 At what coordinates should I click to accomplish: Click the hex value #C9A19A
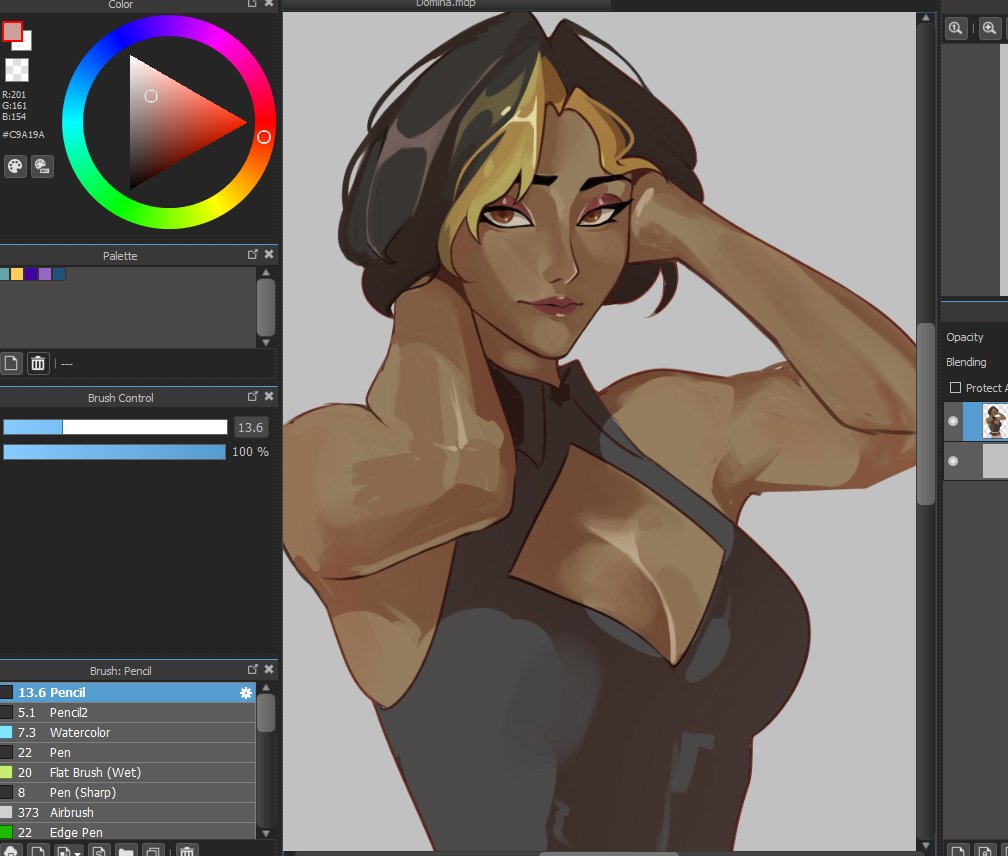[23, 134]
